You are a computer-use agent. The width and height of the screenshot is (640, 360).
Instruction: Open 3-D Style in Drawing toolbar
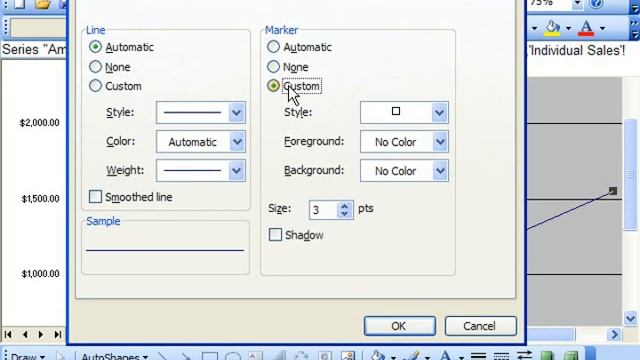point(571,356)
